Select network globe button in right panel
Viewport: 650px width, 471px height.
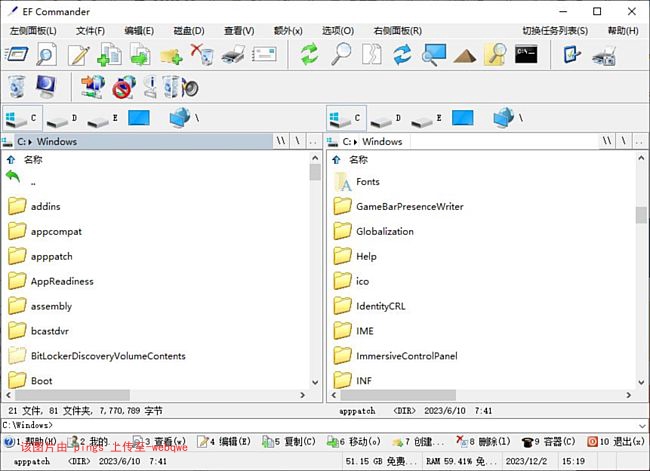pos(508,118)
